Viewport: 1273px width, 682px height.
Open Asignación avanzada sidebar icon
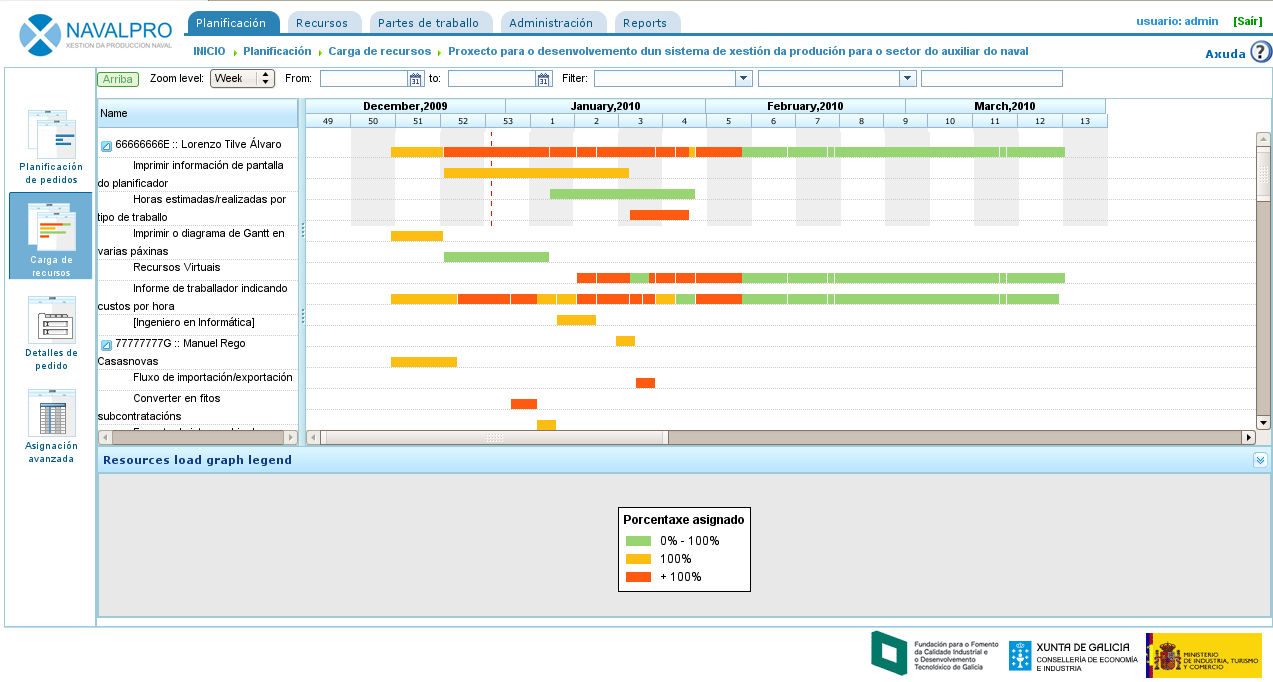[x=51, y=414]
